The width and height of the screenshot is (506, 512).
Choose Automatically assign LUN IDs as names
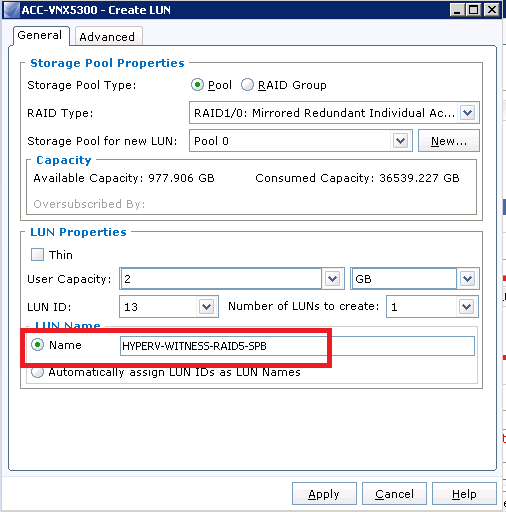click(37, 372)
